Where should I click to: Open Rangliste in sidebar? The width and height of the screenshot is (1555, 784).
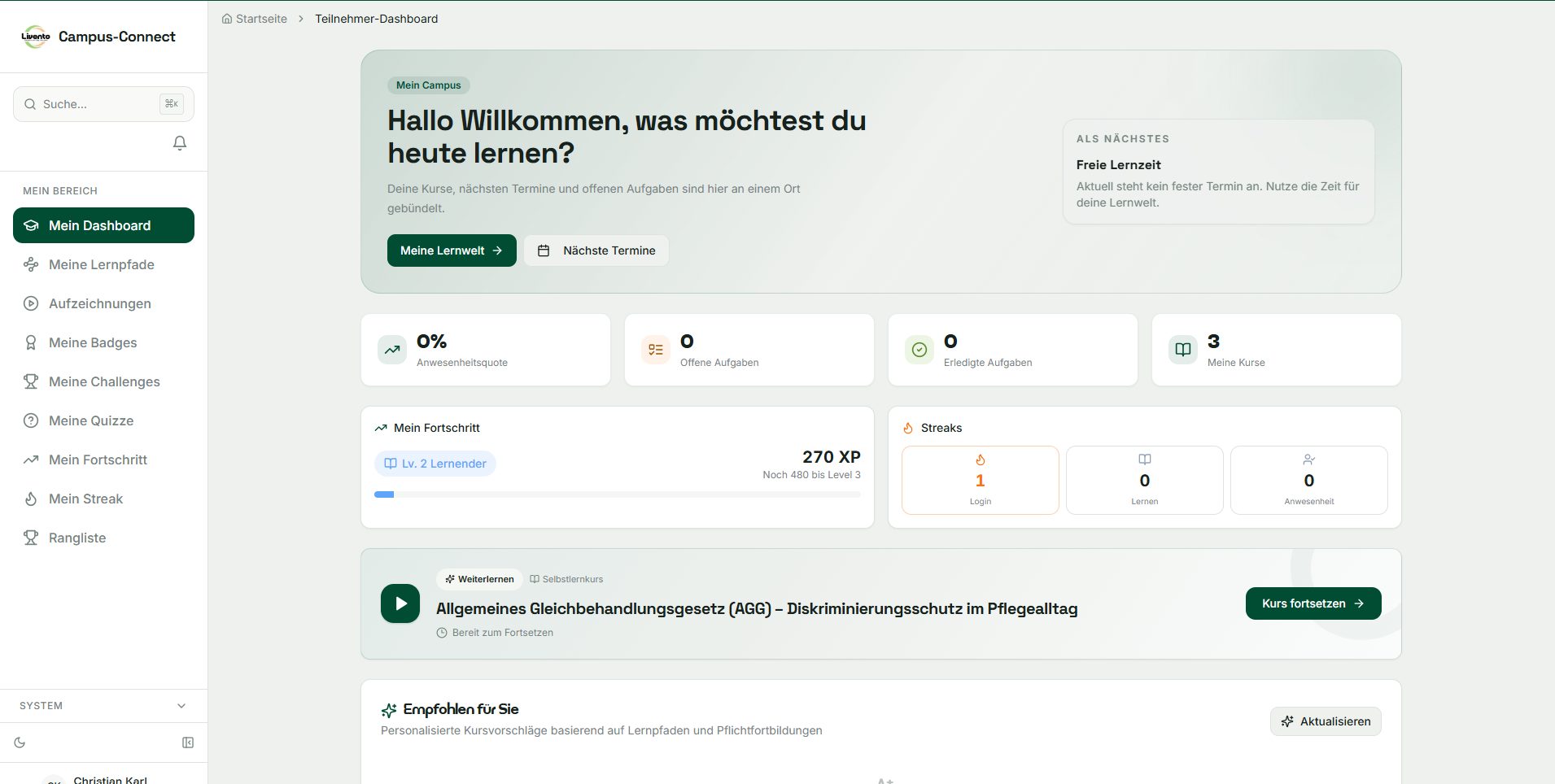103,538
